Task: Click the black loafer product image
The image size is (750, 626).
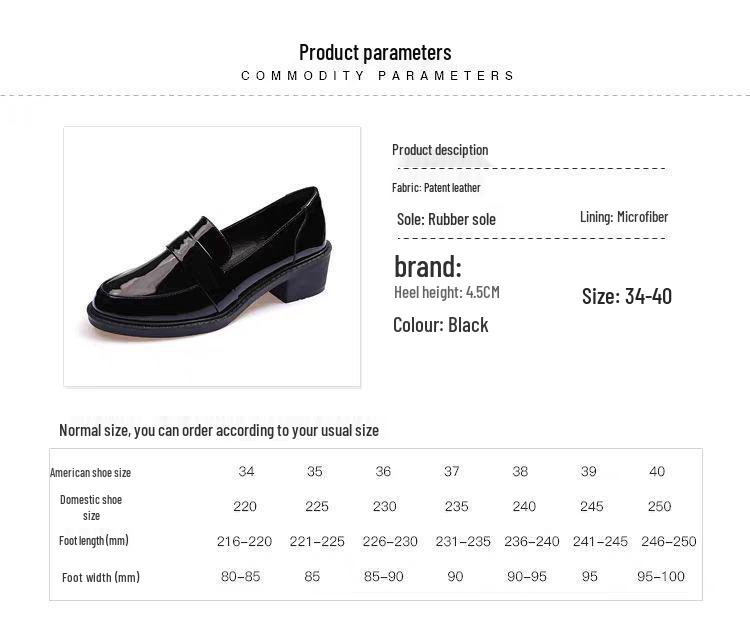Action: pos(211,256)
